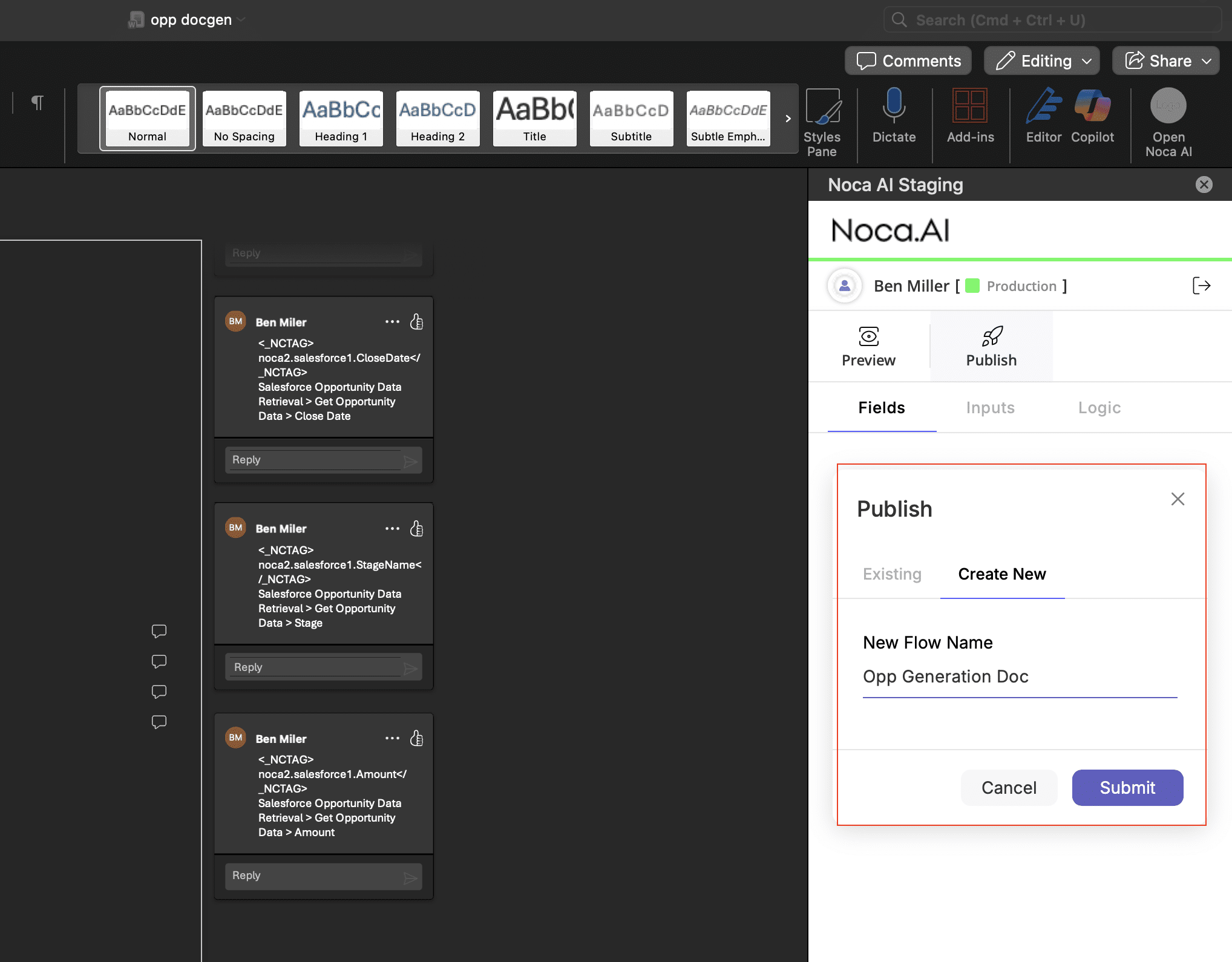This screenshot has height=962, width=1232.
Task: Open the Comments pane button
Action: coord(908,61)
